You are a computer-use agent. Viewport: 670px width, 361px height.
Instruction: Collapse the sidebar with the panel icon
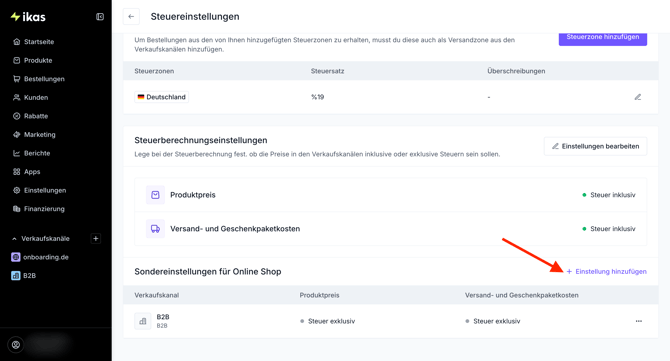coord(100,17)
